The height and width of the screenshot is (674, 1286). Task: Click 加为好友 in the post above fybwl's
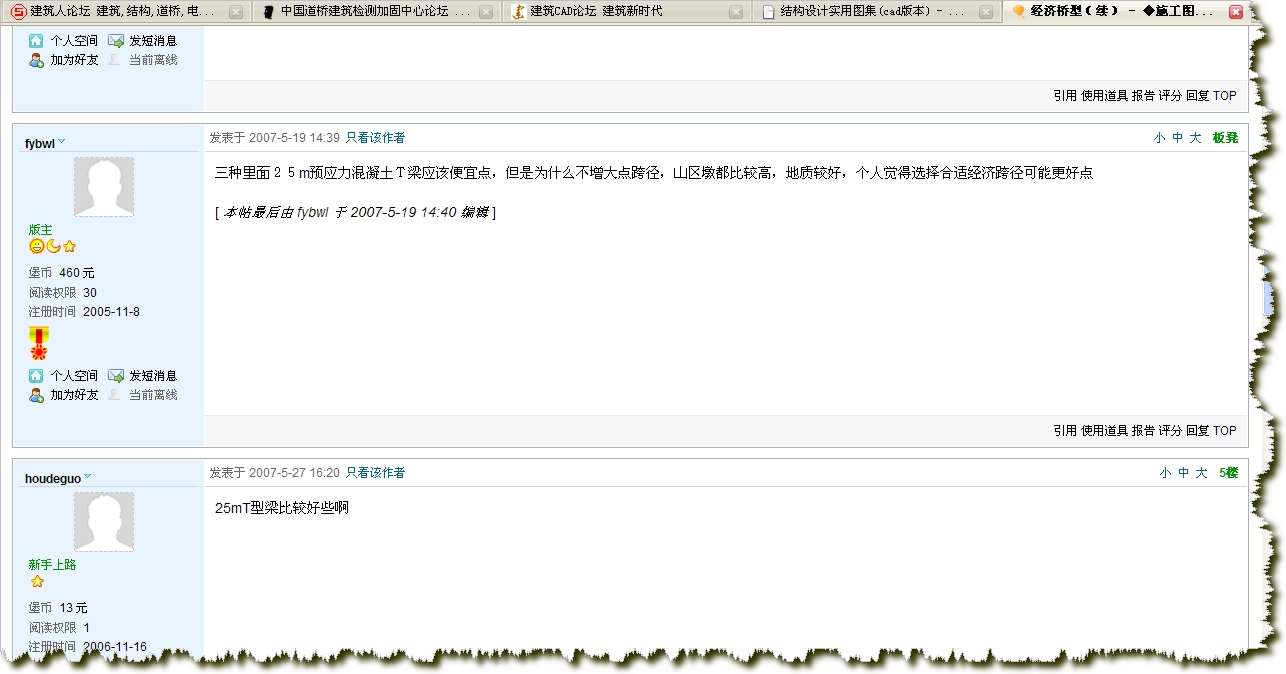[74, 60]
